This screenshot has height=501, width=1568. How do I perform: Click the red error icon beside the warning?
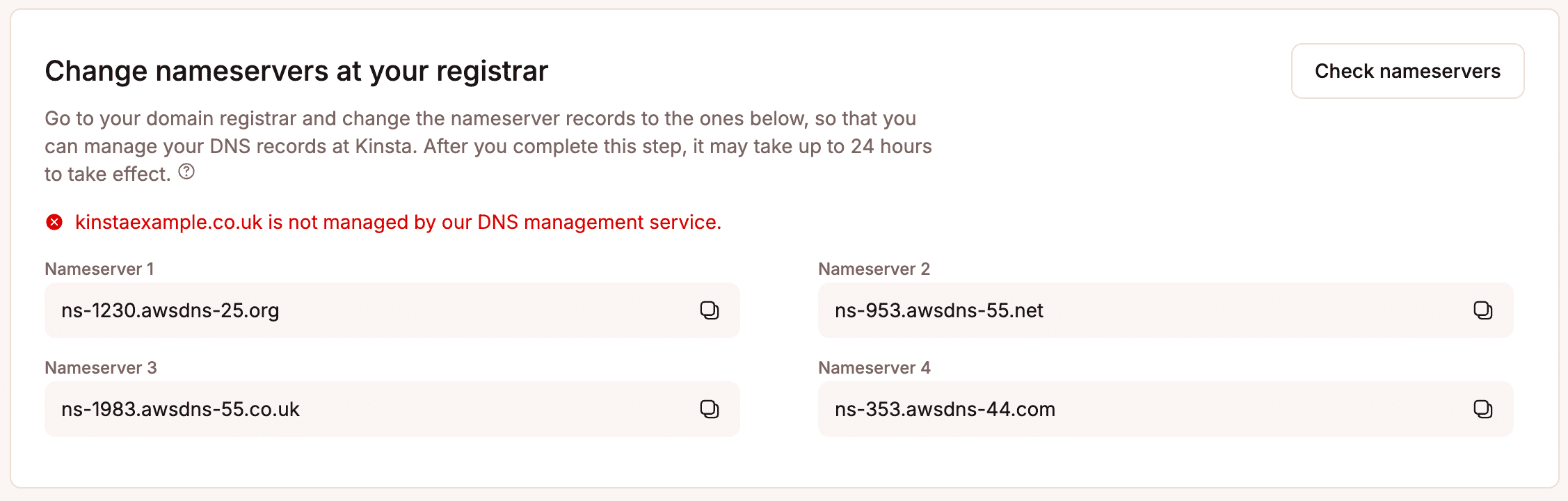click(x=54, y=222)
